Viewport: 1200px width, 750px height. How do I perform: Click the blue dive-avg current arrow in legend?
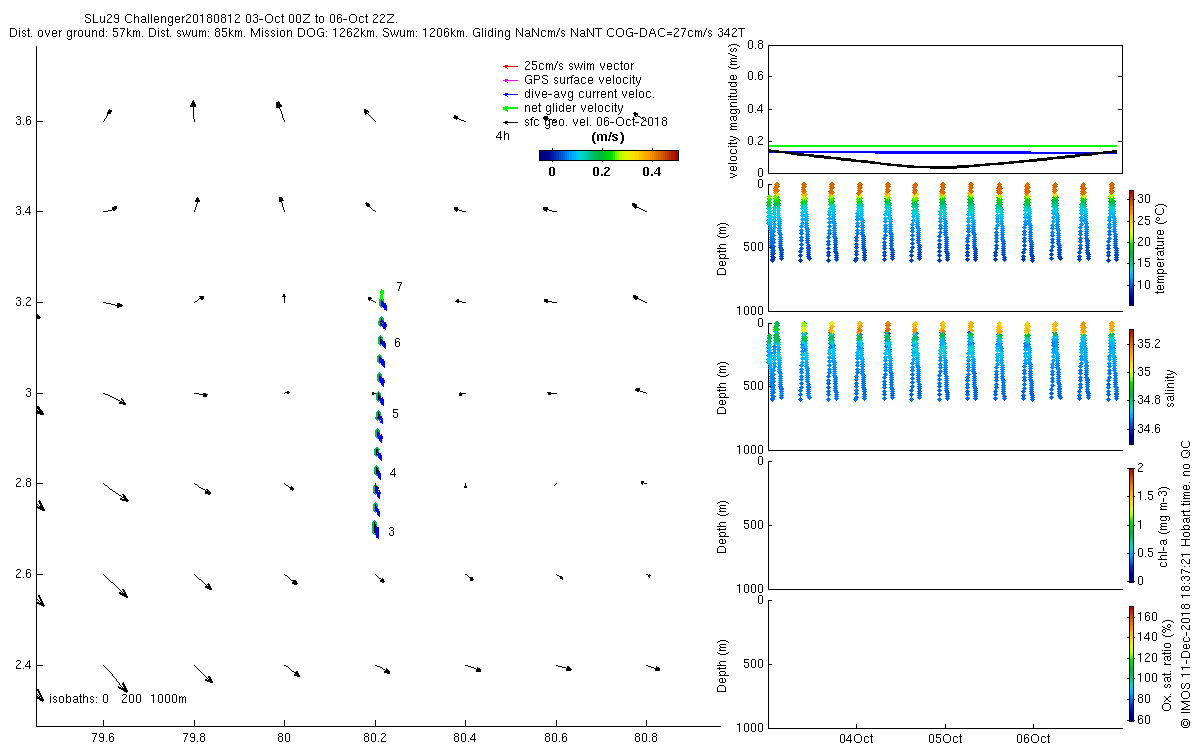(x=510, y=94)
